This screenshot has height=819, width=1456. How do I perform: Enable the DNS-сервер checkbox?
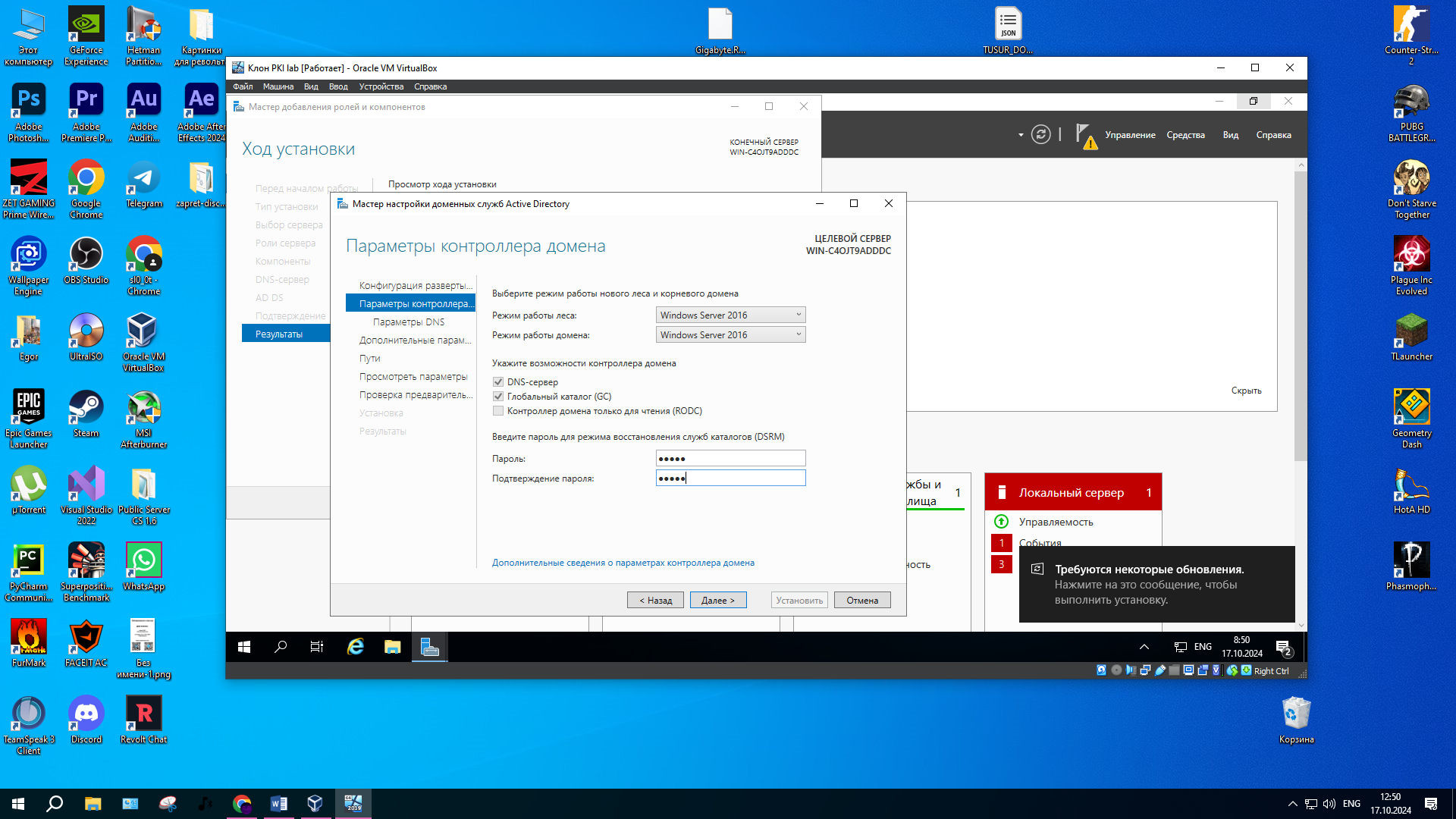point(498,382)
